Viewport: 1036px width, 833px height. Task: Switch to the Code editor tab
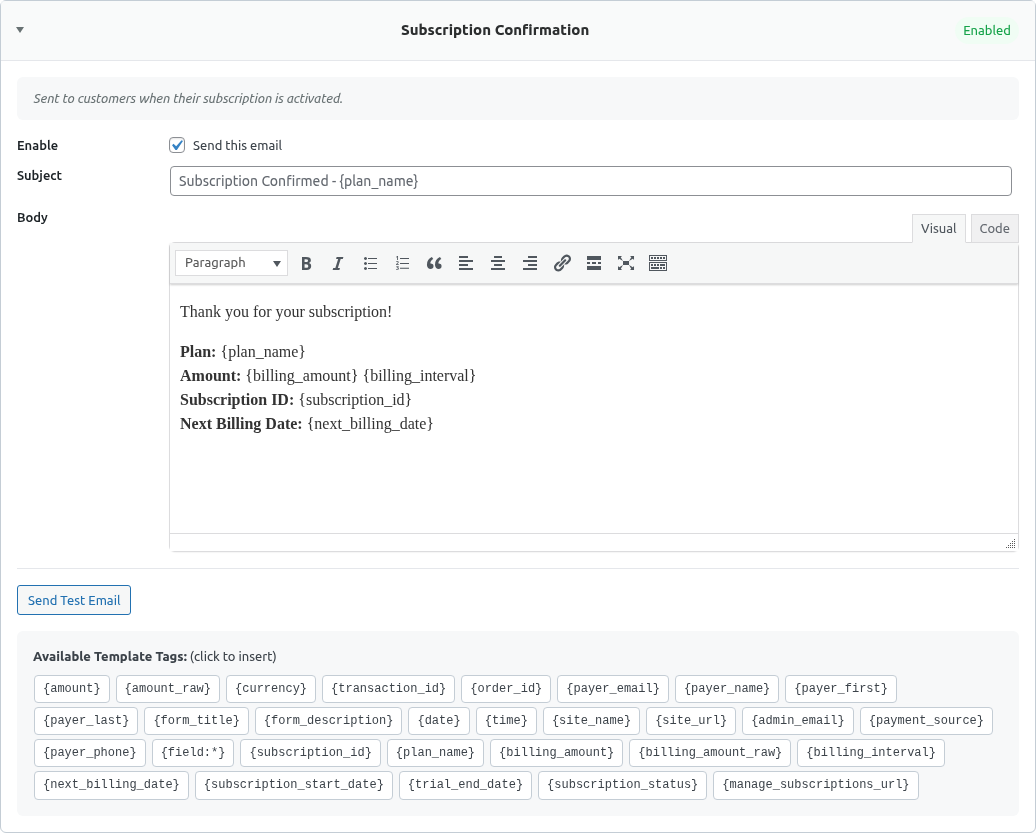point(994,228)
